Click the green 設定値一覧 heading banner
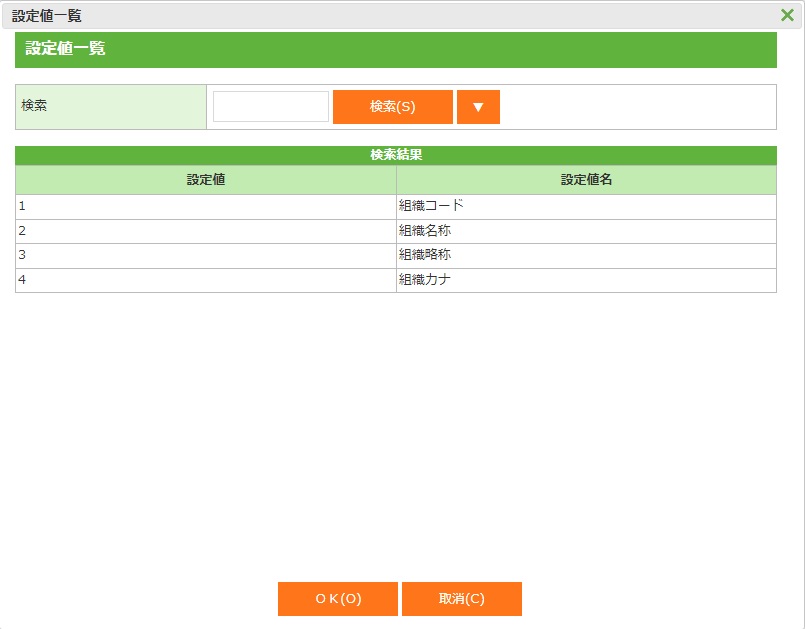 coord(396,50)
